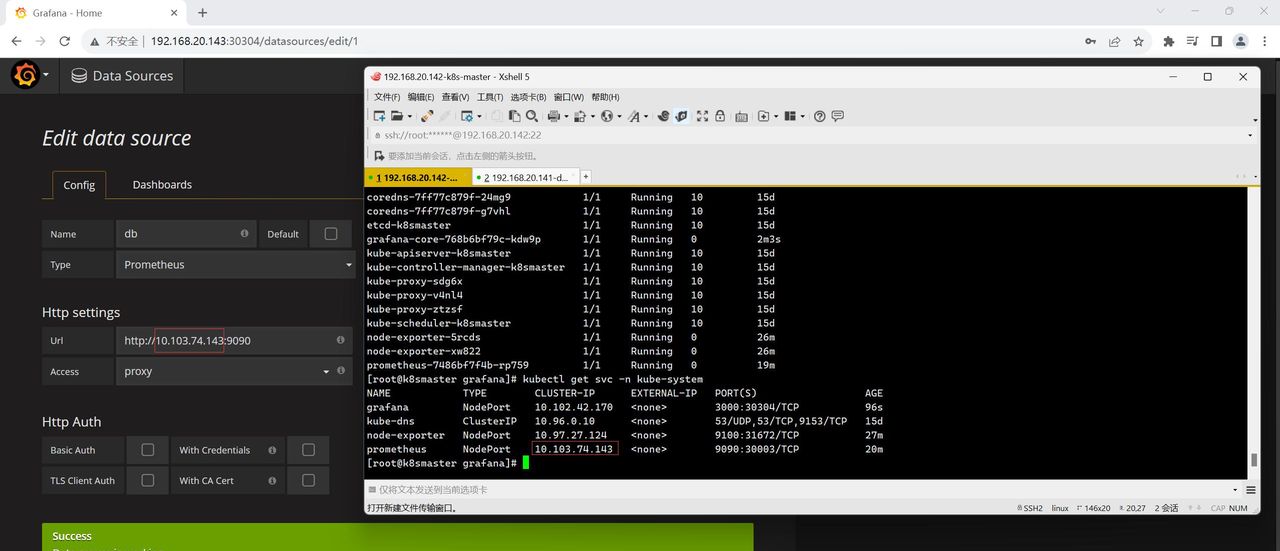Expand the Xshell address bar dropdown arrow
This screenshot has width=1280, height=551.
(1250, 135)
